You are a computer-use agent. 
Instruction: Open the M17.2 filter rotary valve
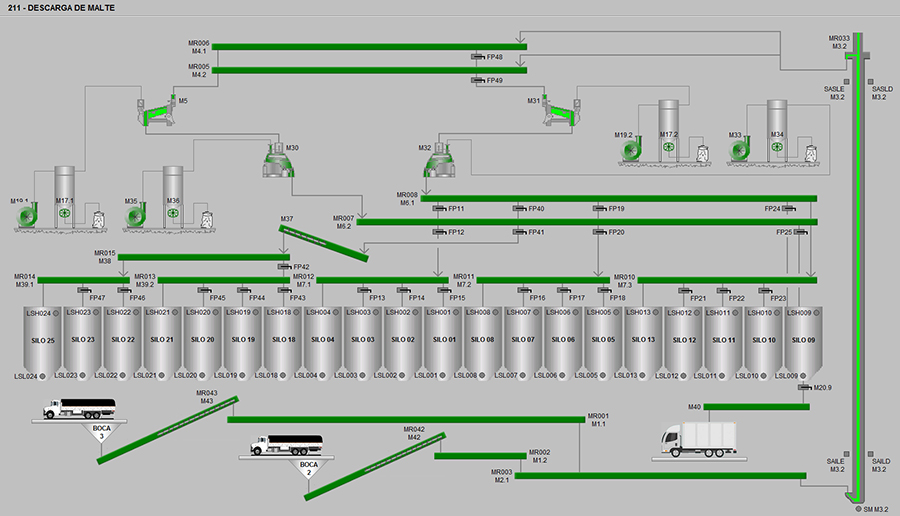667,149
